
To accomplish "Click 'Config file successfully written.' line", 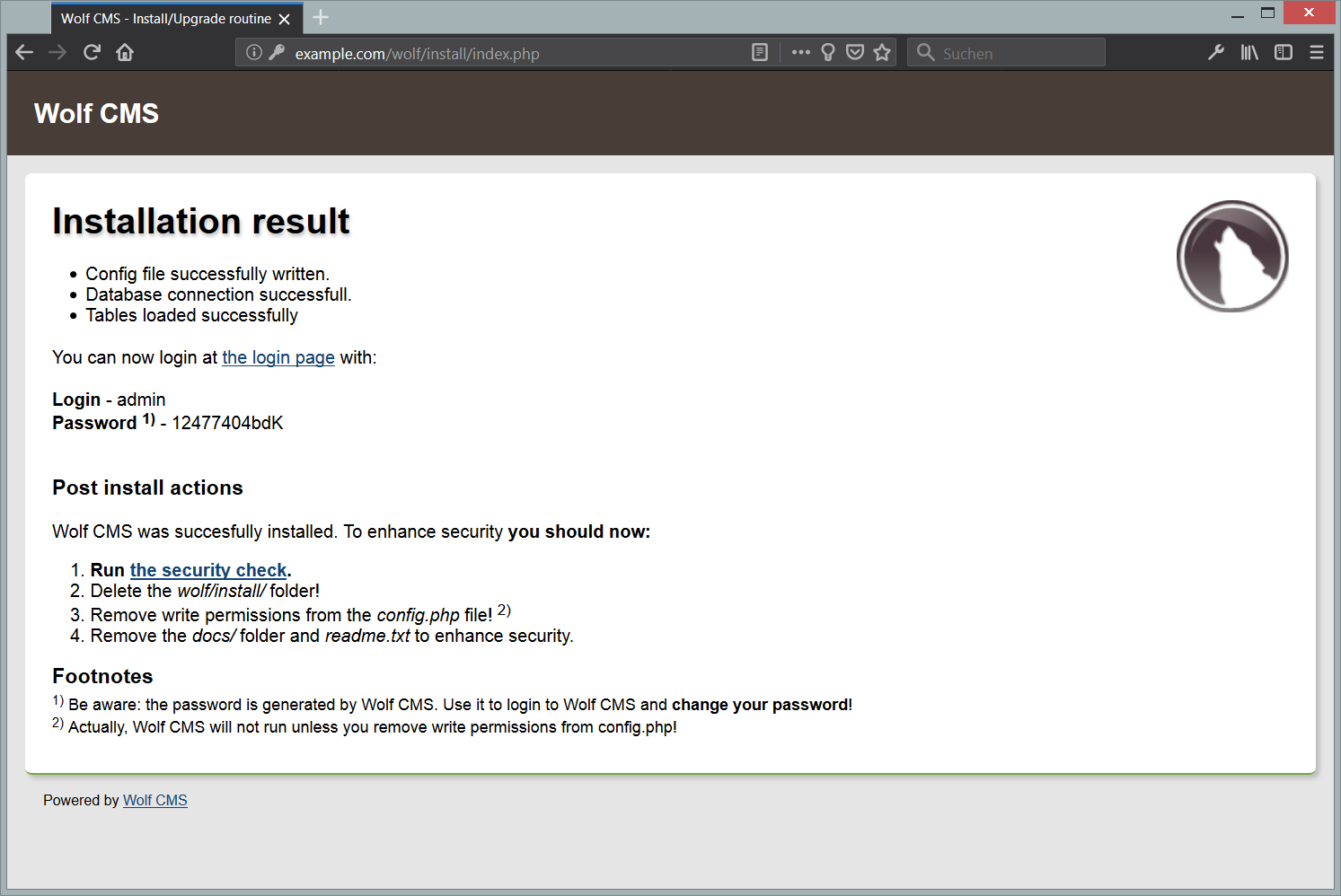I will [207, 274].
